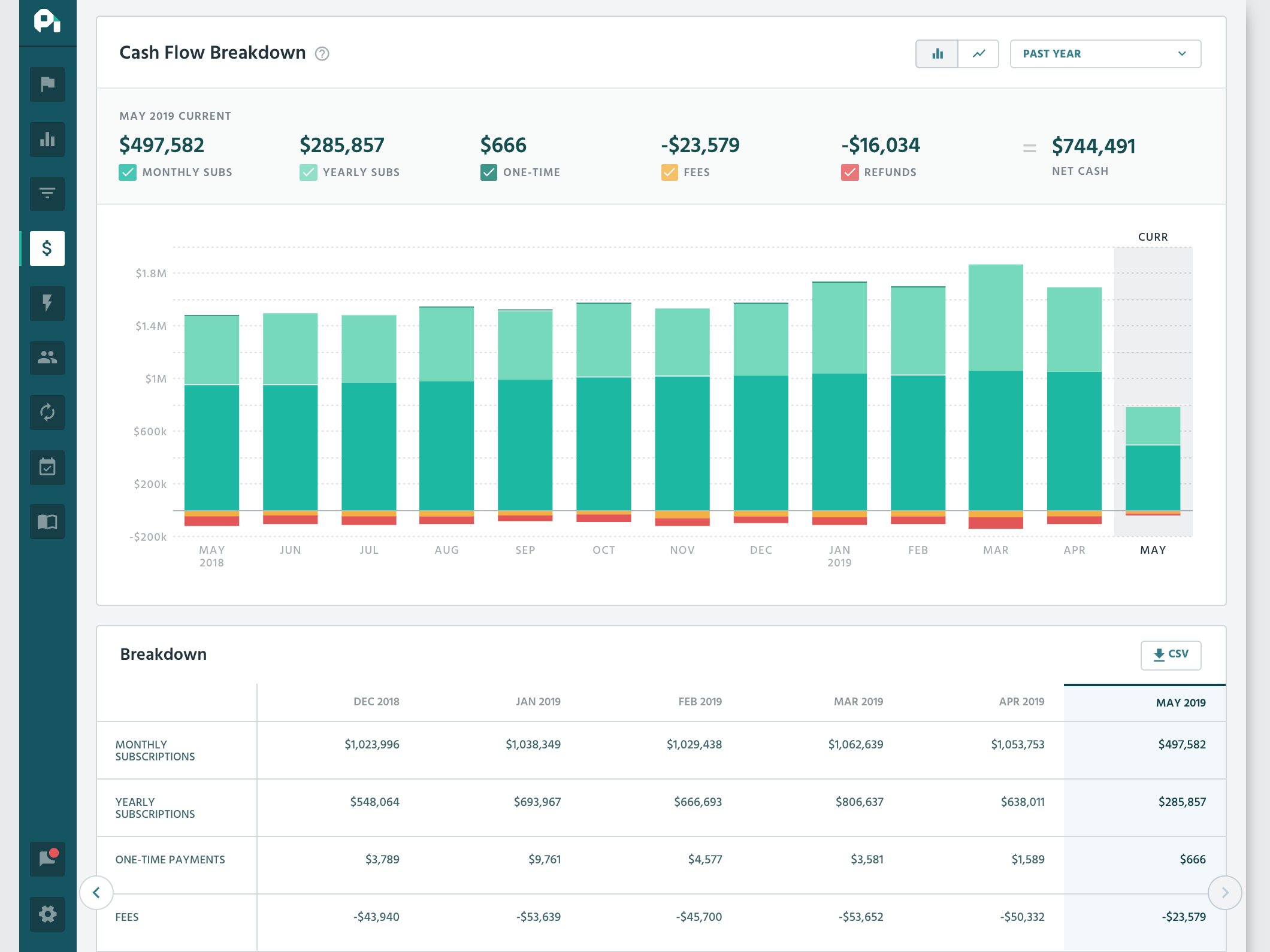Open the bar chart sidebar icon
This screenshot has height=952, width=1270.
coord(47,139)
